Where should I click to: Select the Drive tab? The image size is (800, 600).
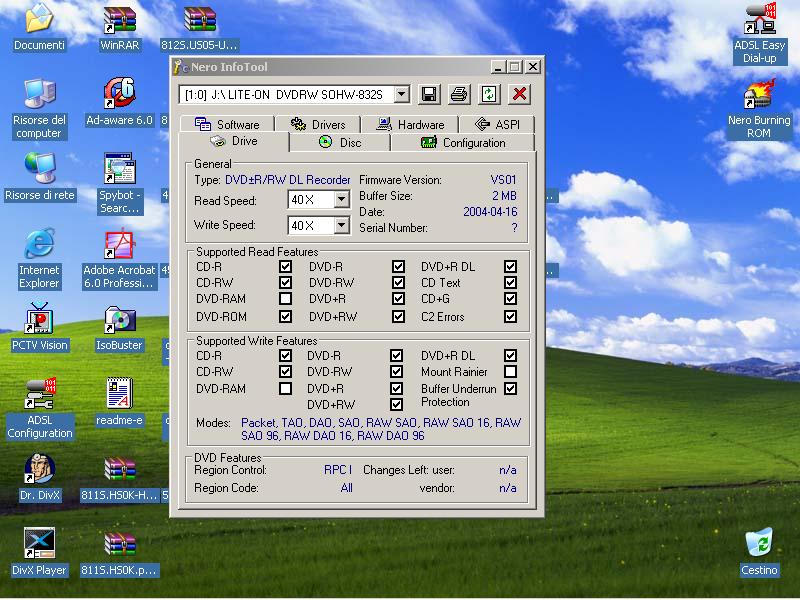[x=234, y=141]
